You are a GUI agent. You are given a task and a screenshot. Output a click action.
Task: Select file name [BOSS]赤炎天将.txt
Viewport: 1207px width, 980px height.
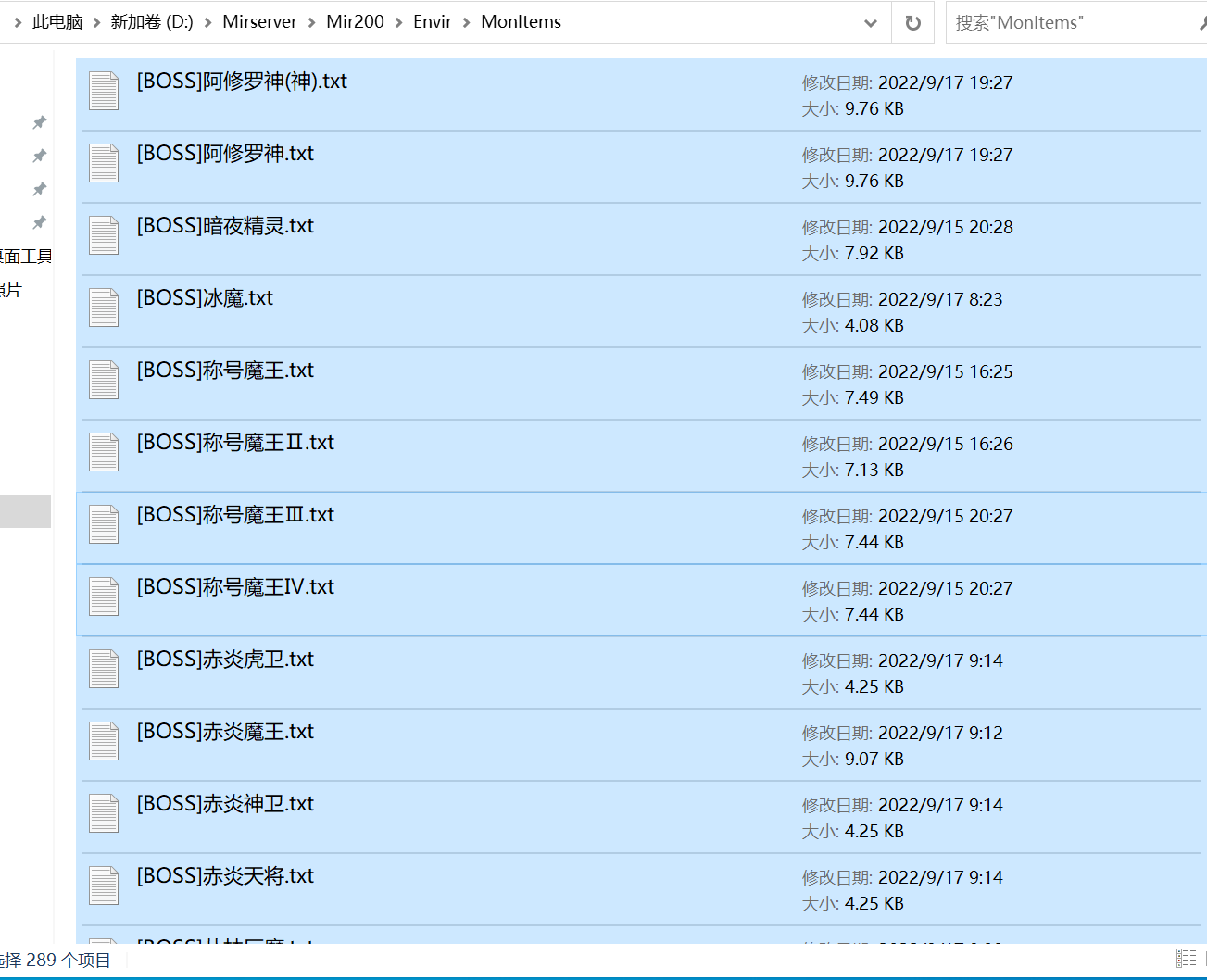(225, 876)
